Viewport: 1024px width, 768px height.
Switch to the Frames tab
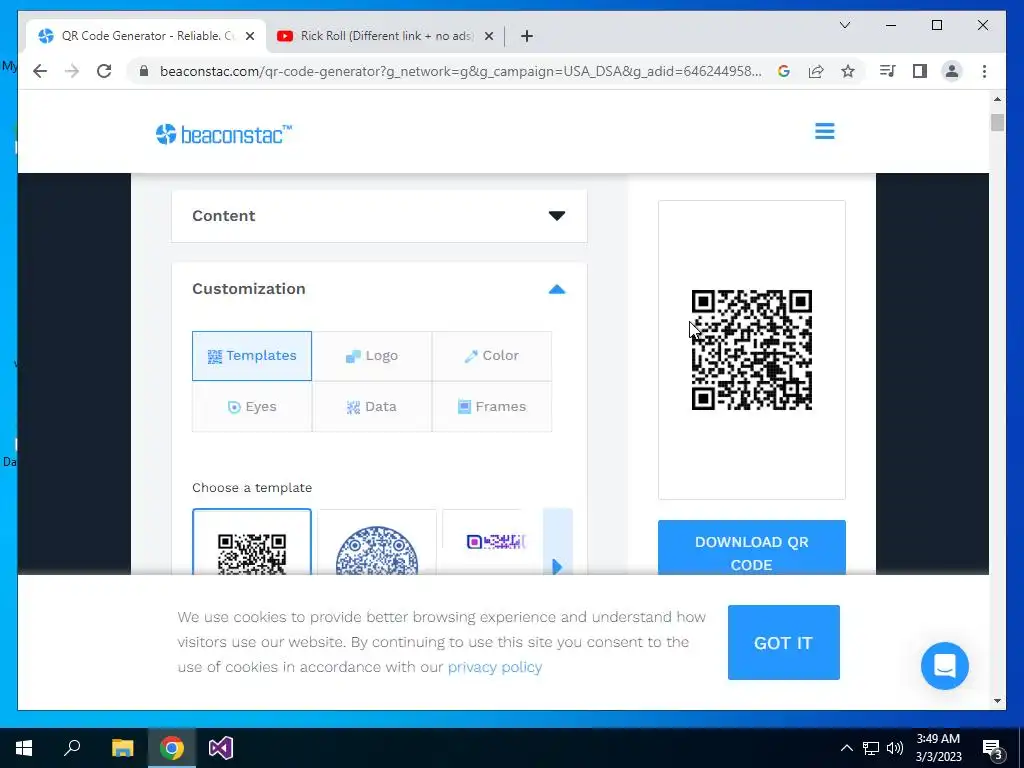click(492, 407)
